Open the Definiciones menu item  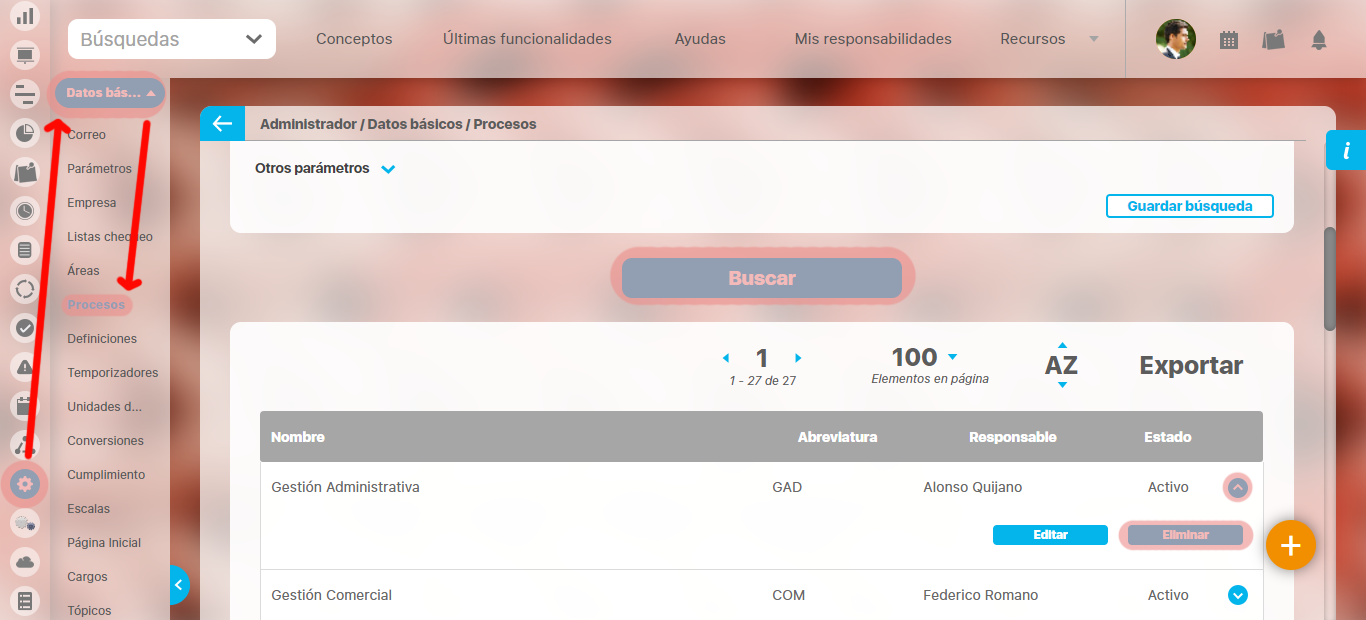[x=102, y=339]
